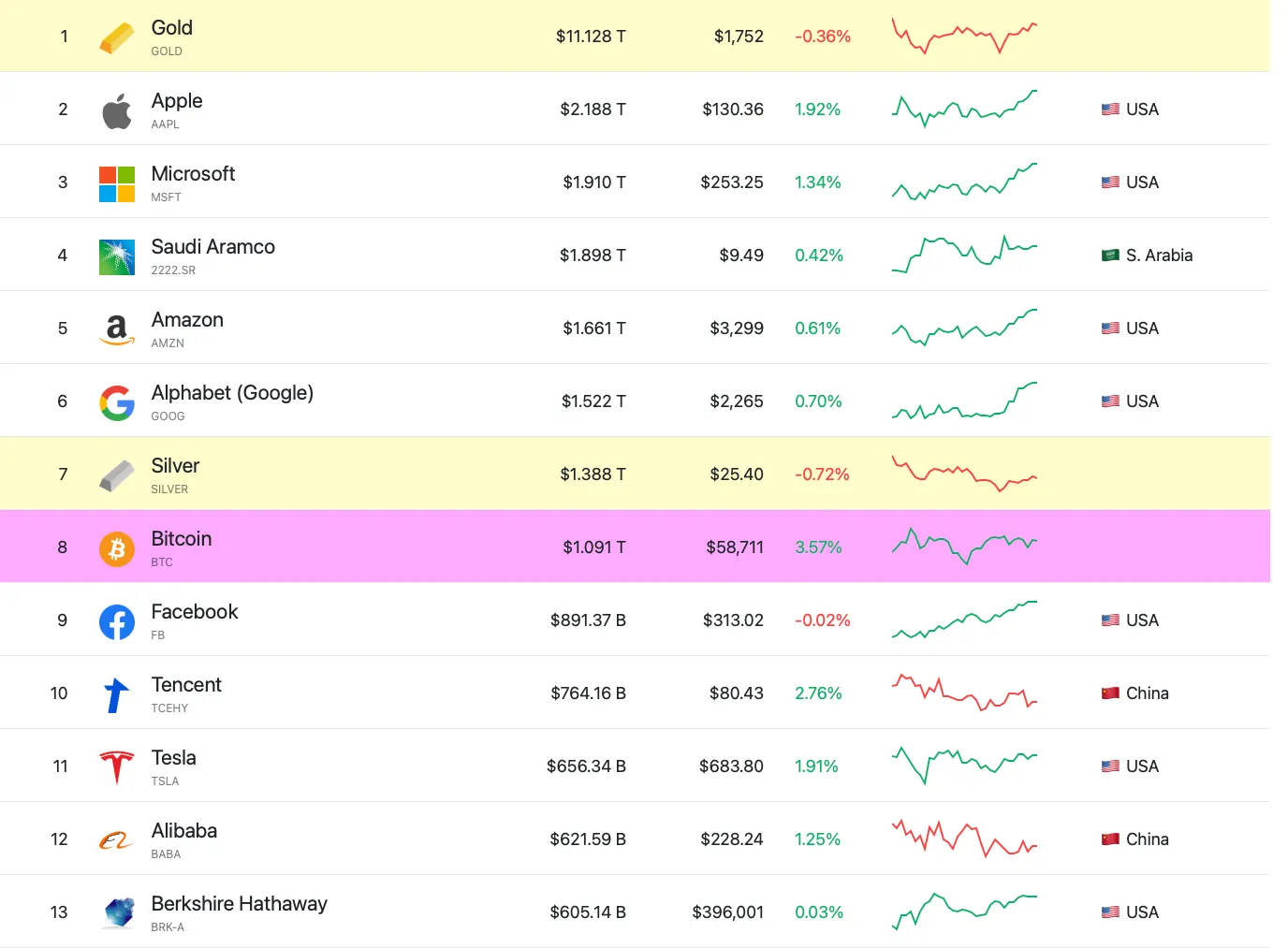Select USA country label in Apple row
The image size is (1288, 948).
click(1141, 109)
